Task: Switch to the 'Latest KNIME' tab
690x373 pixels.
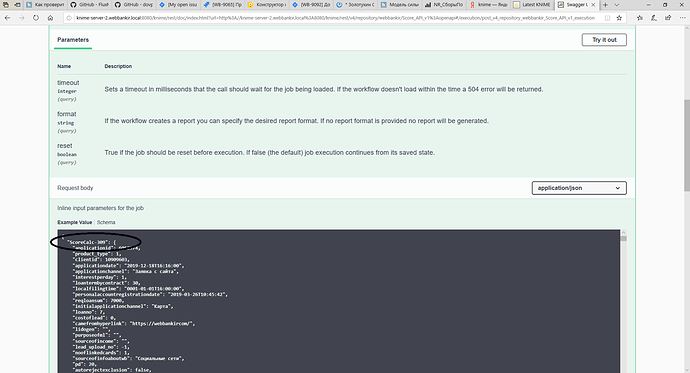Action: pos(533,5)
